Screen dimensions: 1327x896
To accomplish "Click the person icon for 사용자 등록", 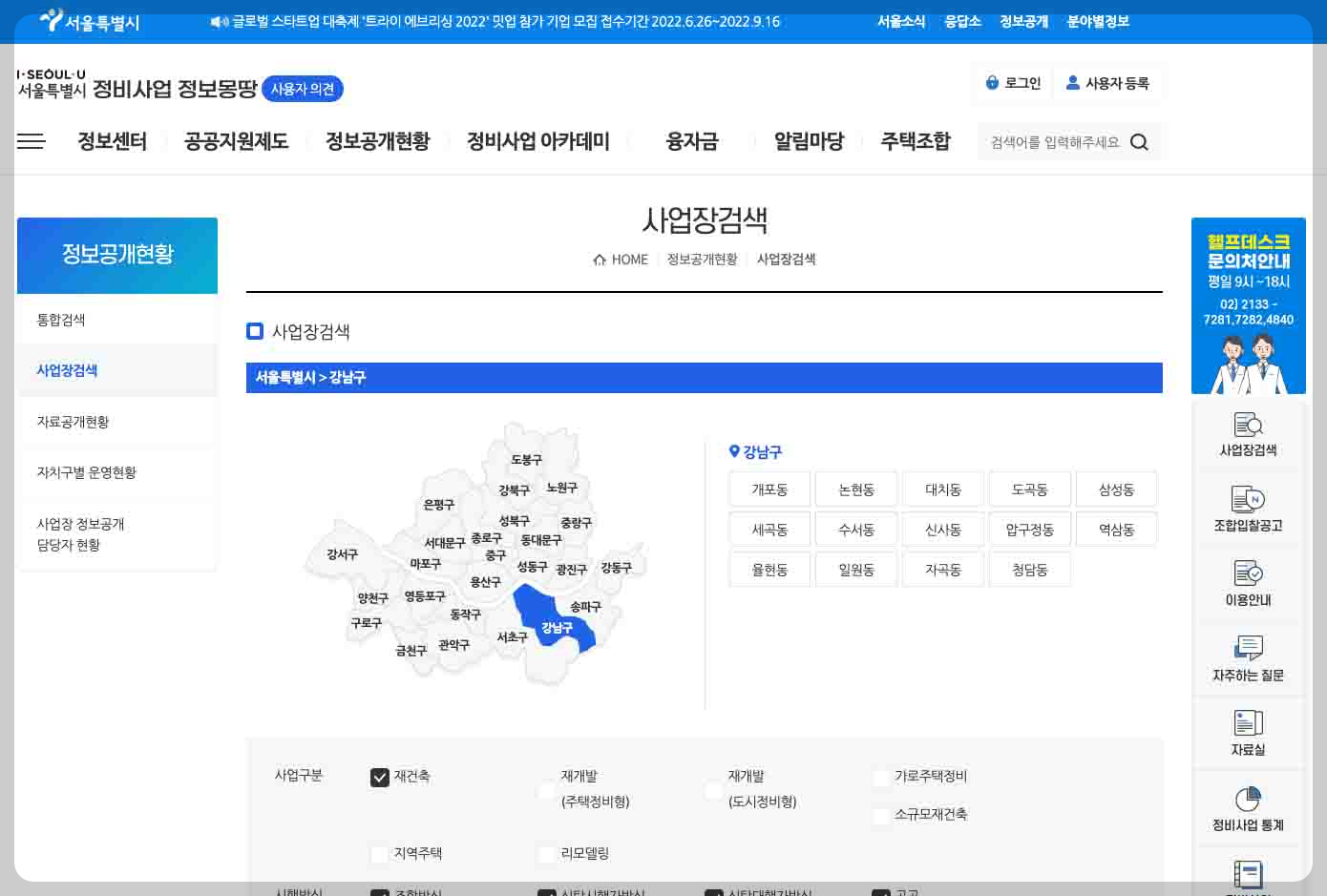I will point(1073,83).
